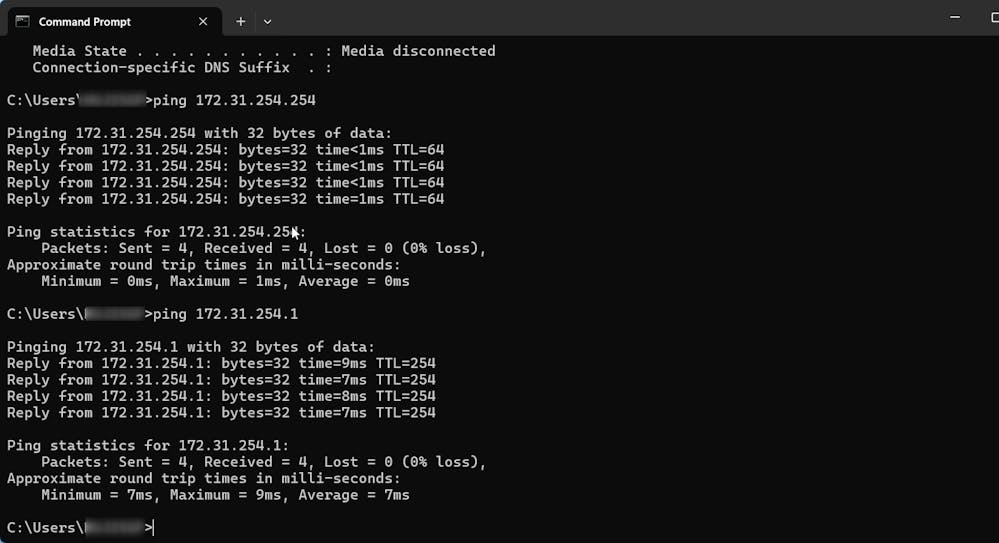Close the Command Prompt tab

203,21
